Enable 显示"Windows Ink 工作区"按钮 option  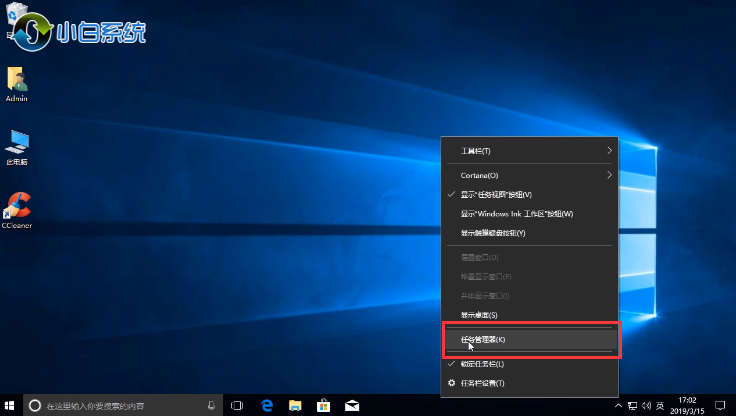point(516,214)
